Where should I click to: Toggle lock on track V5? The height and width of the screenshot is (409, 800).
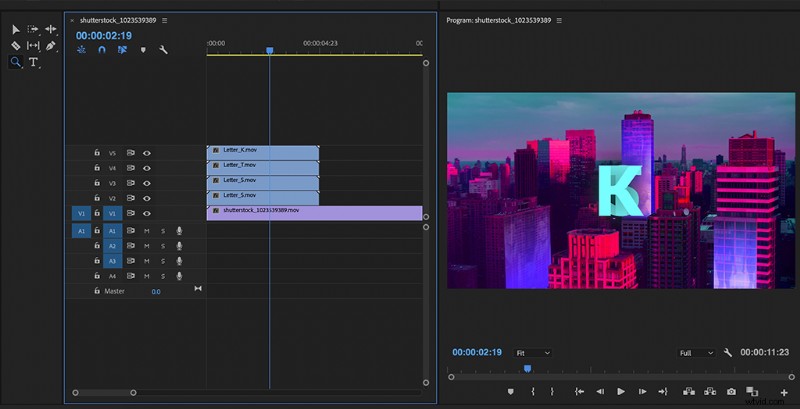[x=97, y=152]
